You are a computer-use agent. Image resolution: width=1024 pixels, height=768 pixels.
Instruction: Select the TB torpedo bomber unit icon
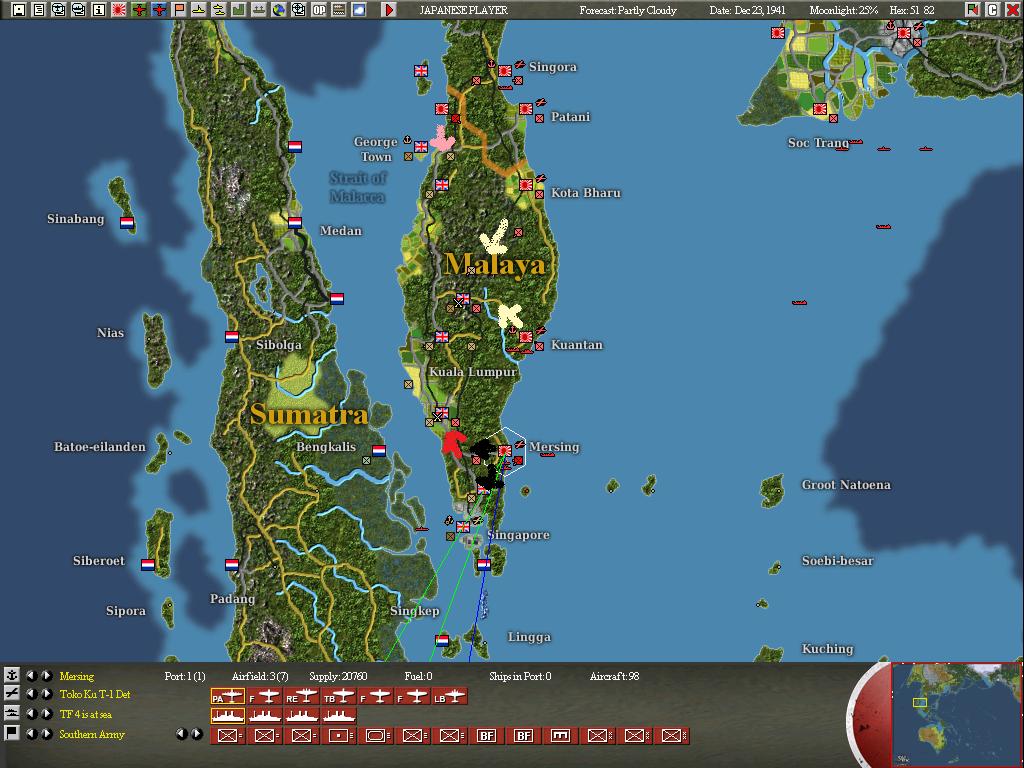click(339, 697)
